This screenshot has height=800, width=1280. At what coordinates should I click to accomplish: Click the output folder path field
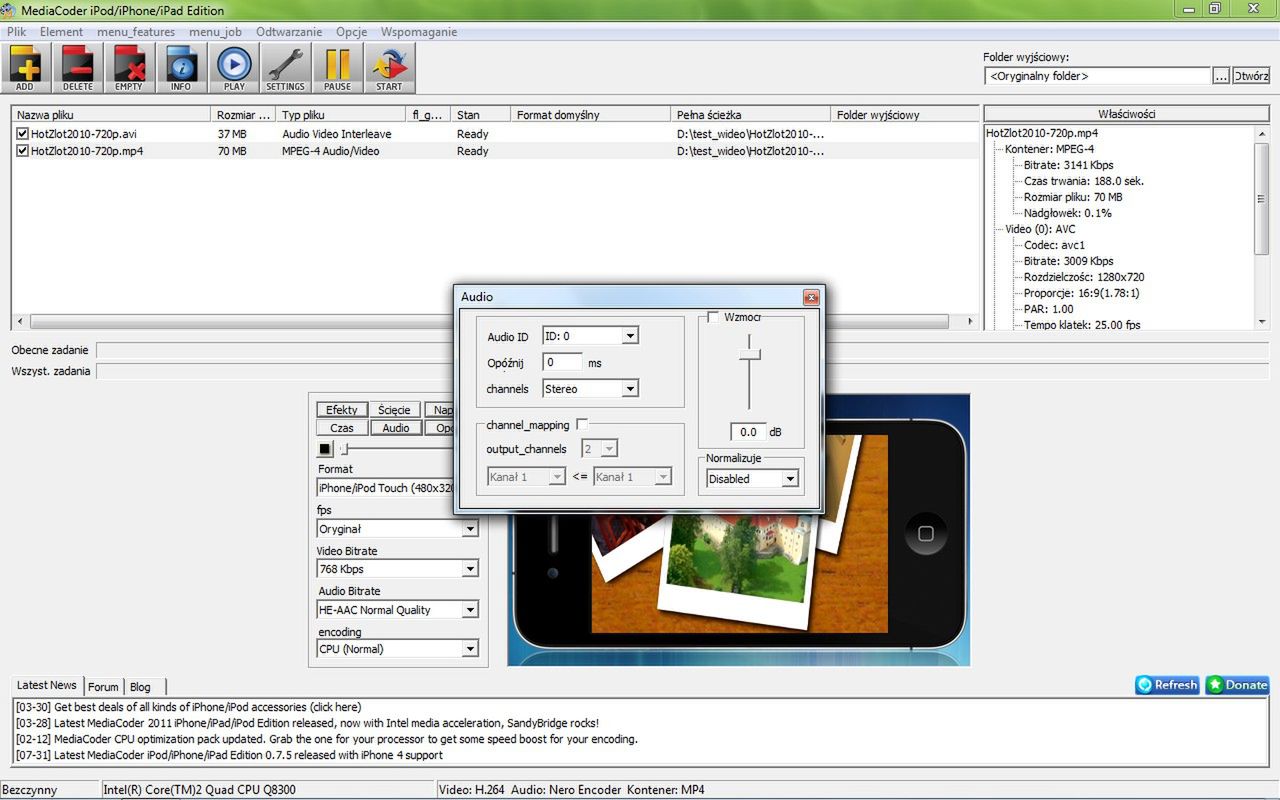pos(1098,76)
